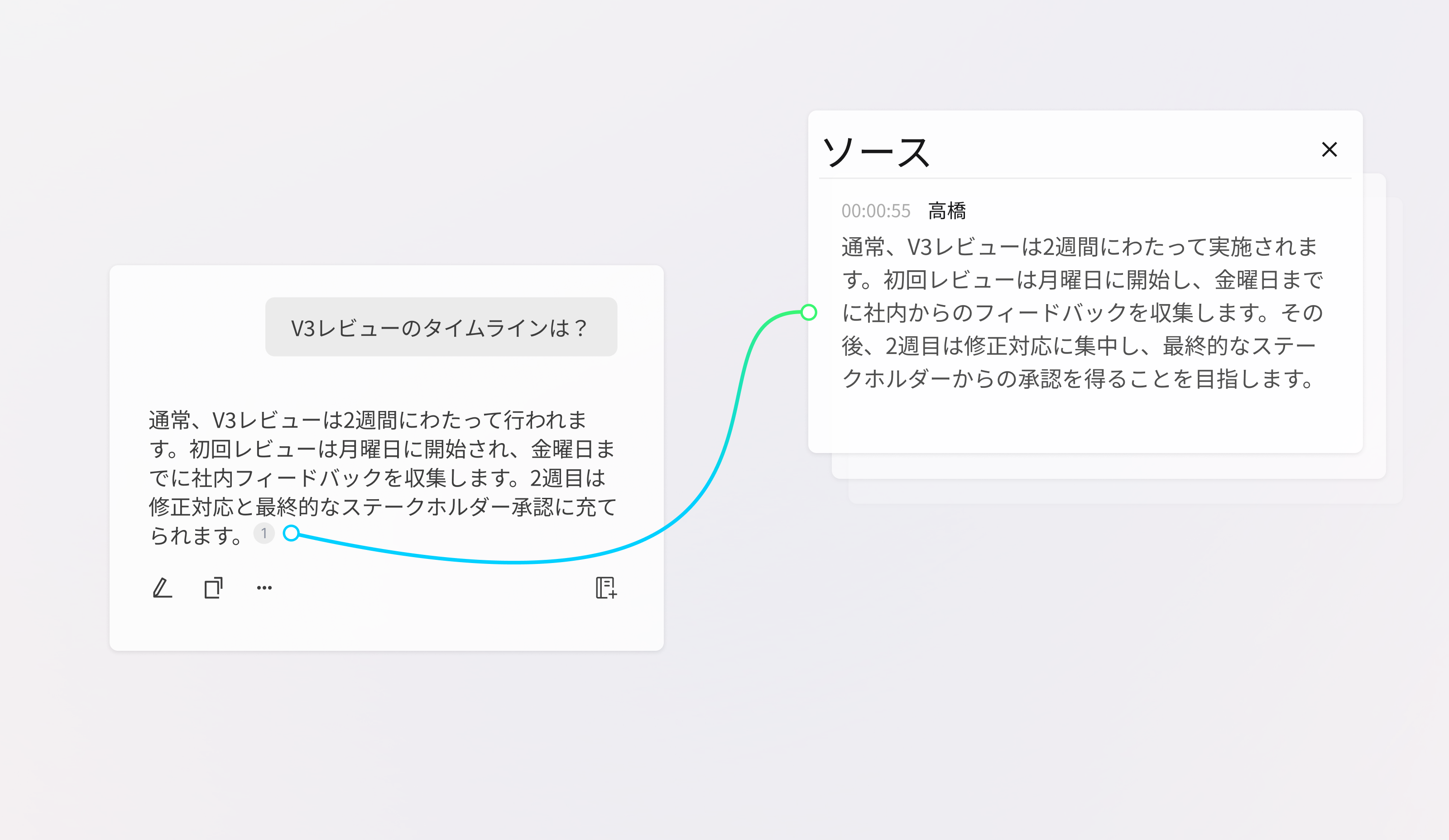This screenshot has height=840, width=1449.
Task: Jump to timestamp 00:00:55
Action: coord(875,211)
